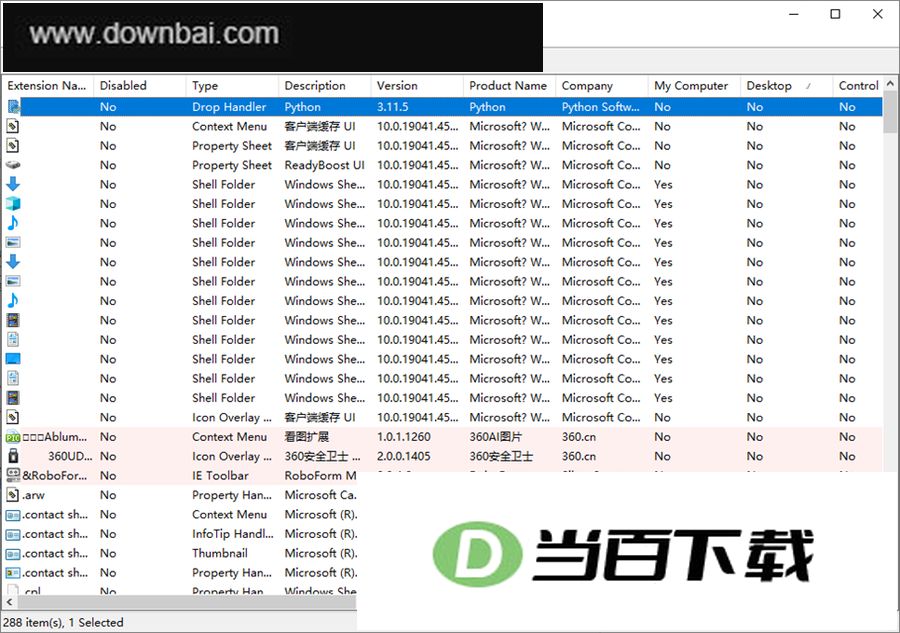Select the 3D cube Shell Folder icon
The height and width of the screenshot is (633, 900).
tap(13, 204)
